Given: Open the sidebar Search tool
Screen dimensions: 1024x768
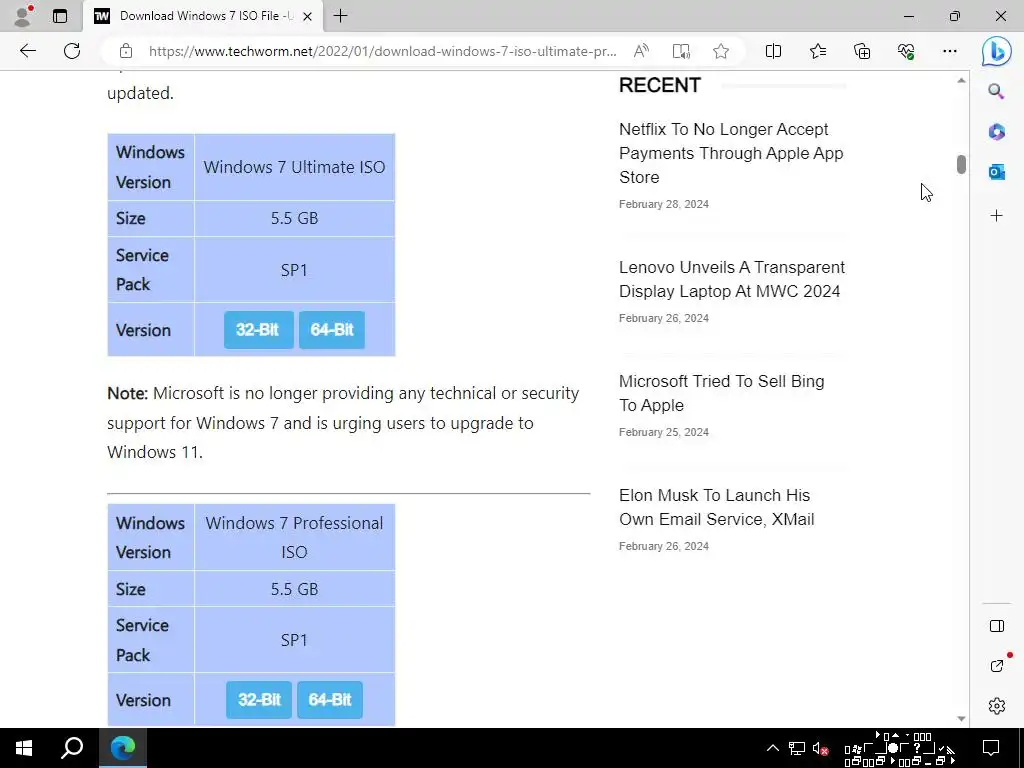Looking at the screenshot, I should point(996,91).
